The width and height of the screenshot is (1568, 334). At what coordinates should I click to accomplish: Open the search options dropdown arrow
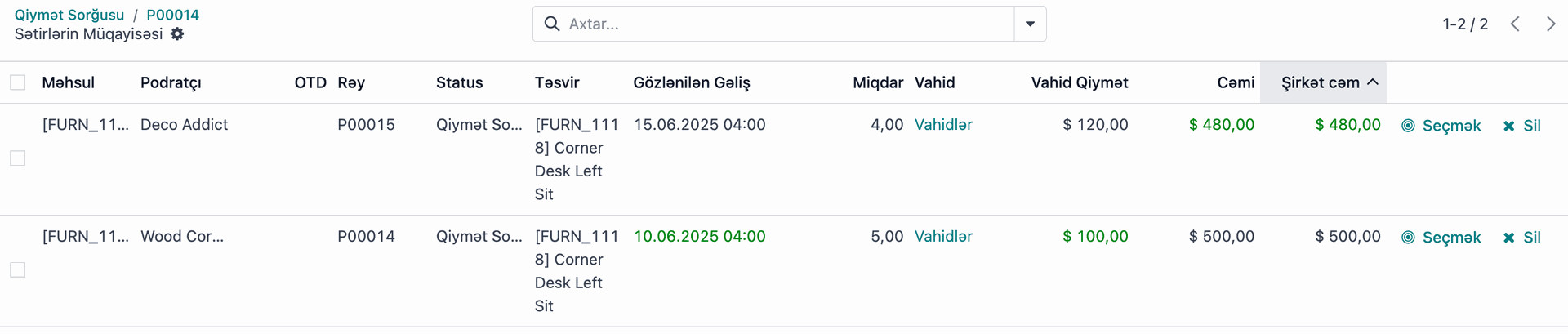1030,24
